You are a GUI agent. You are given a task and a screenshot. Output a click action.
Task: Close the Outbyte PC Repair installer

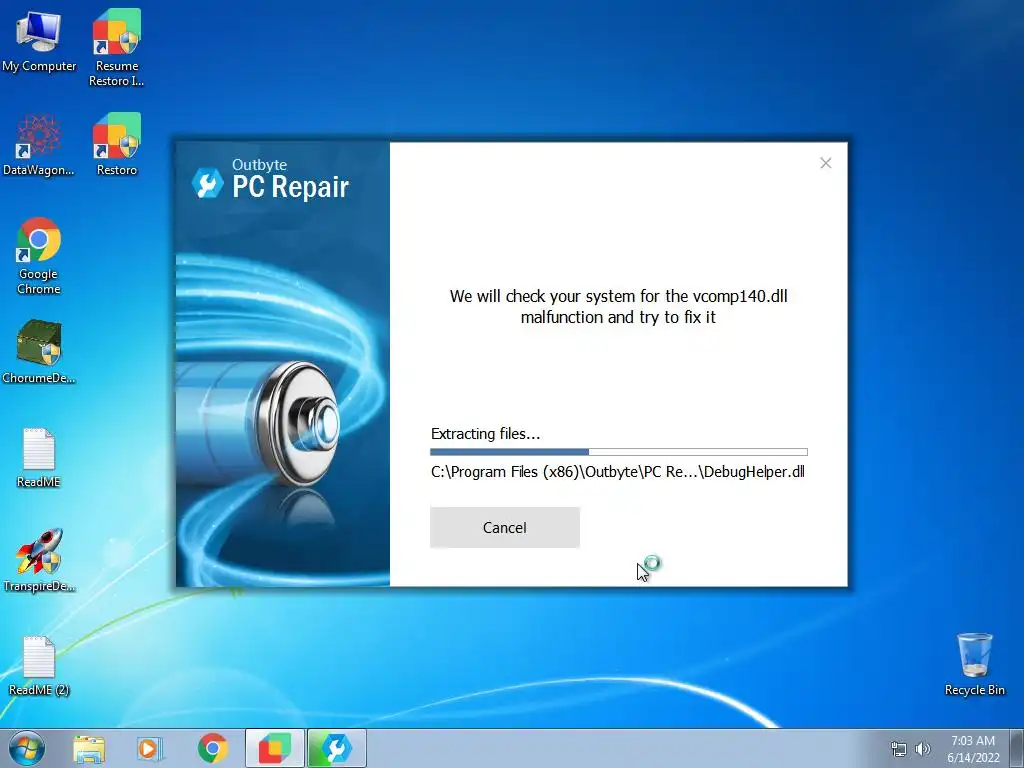pyautogui.click(x=826, y=163)
